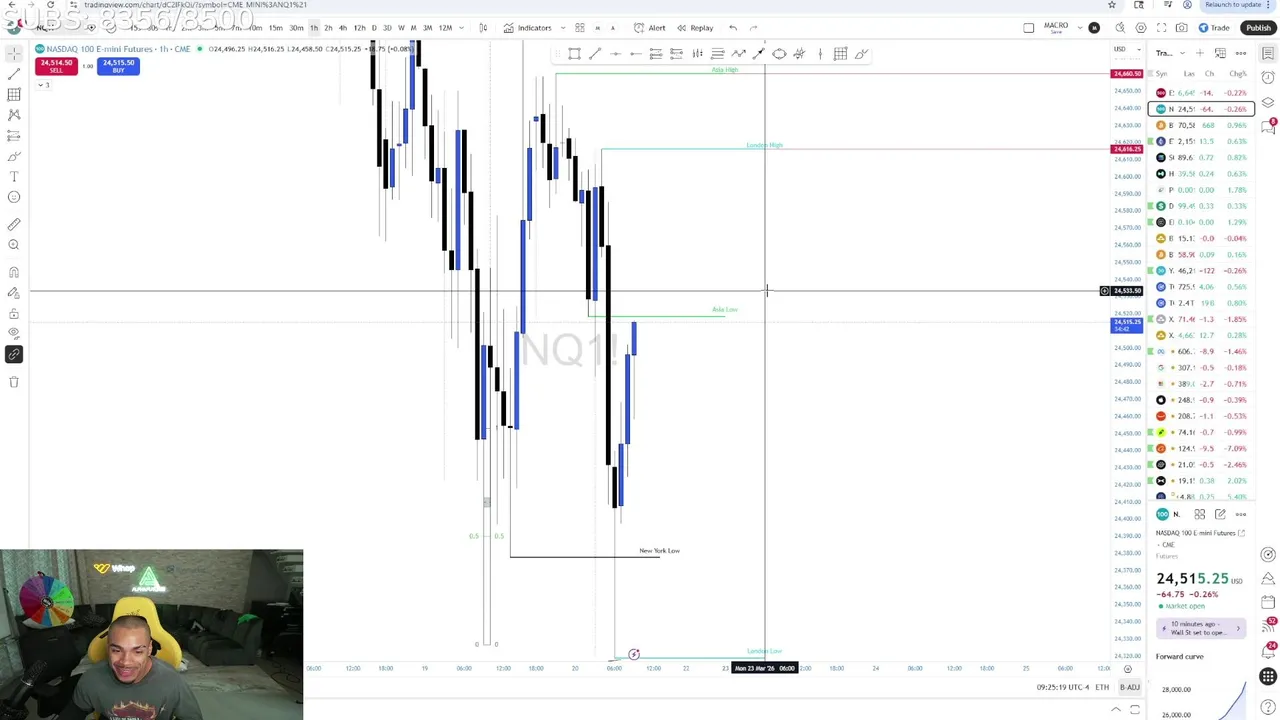Toggle the layout checkbox beside MACRO
This screenshot has height=720, width=1280.
point(1028,28)
